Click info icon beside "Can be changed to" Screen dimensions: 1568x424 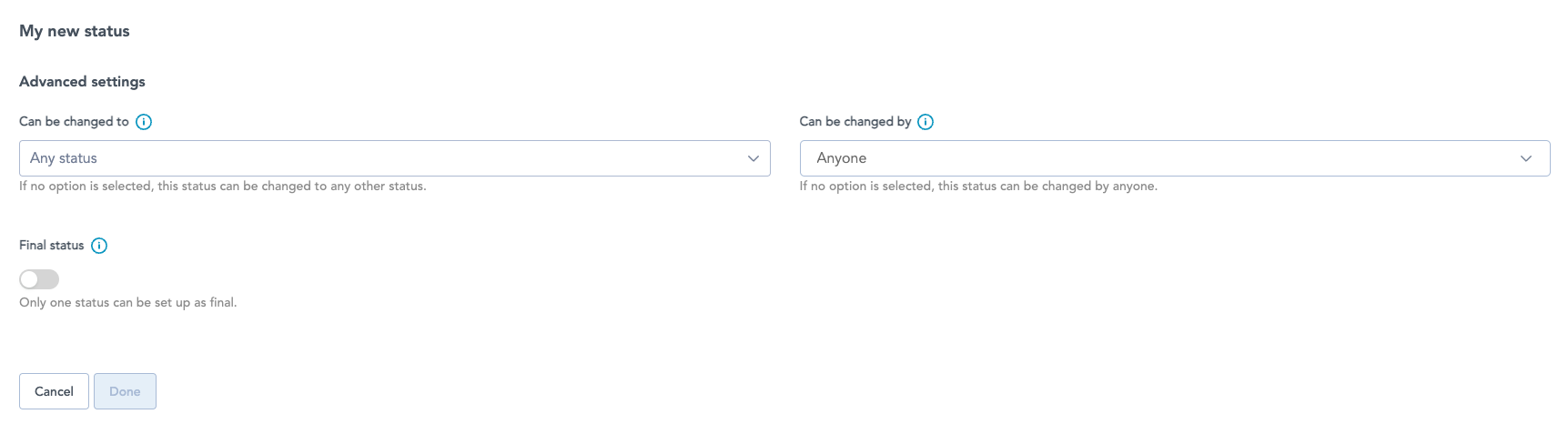tap(144, 122)
